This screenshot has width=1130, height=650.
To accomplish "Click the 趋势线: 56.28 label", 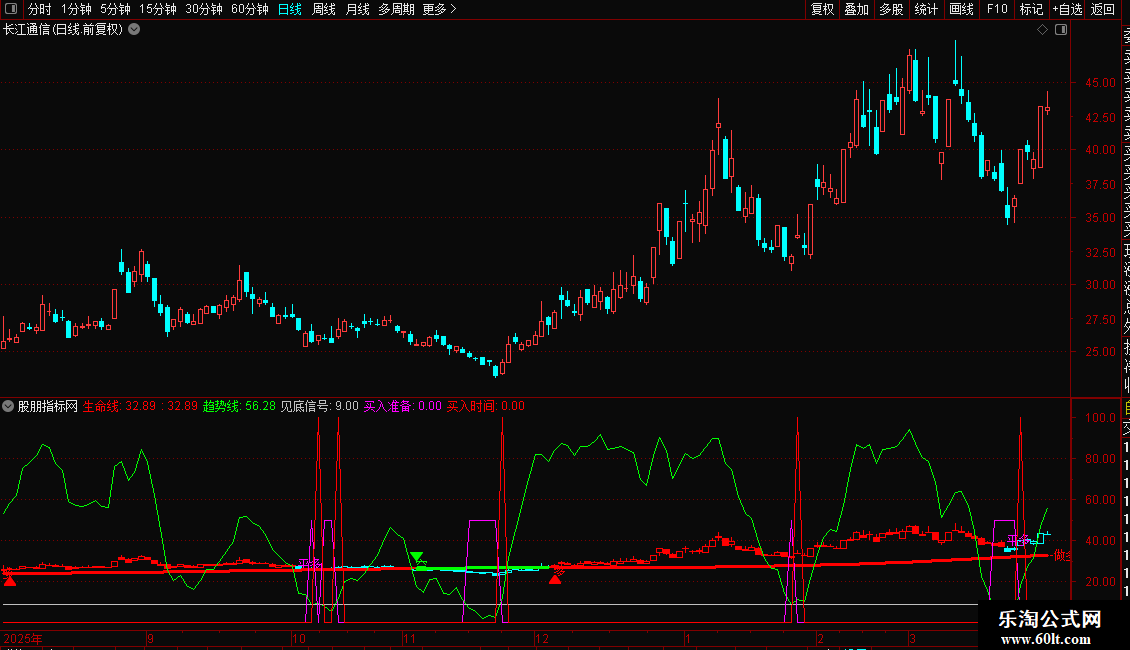I will [x=239, y=406].
